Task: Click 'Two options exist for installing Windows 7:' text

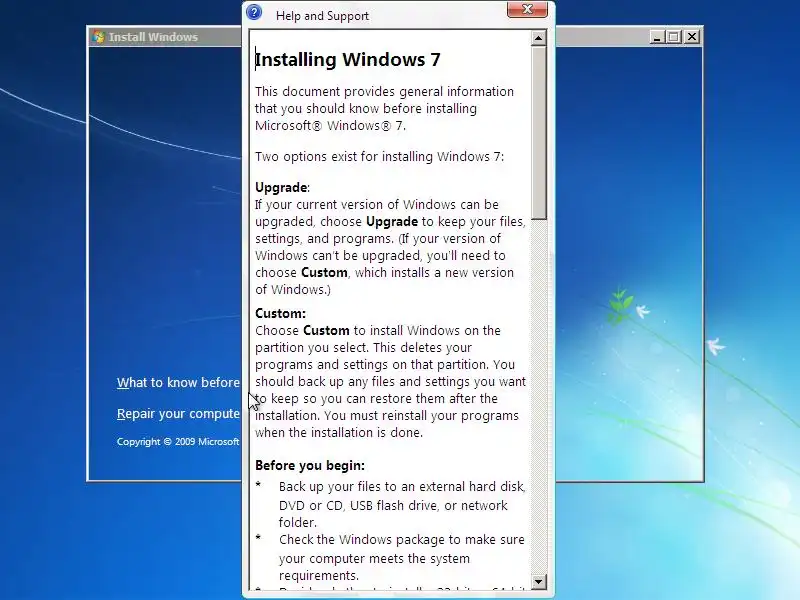Action: pyautogui.click(x=379, y=156)
